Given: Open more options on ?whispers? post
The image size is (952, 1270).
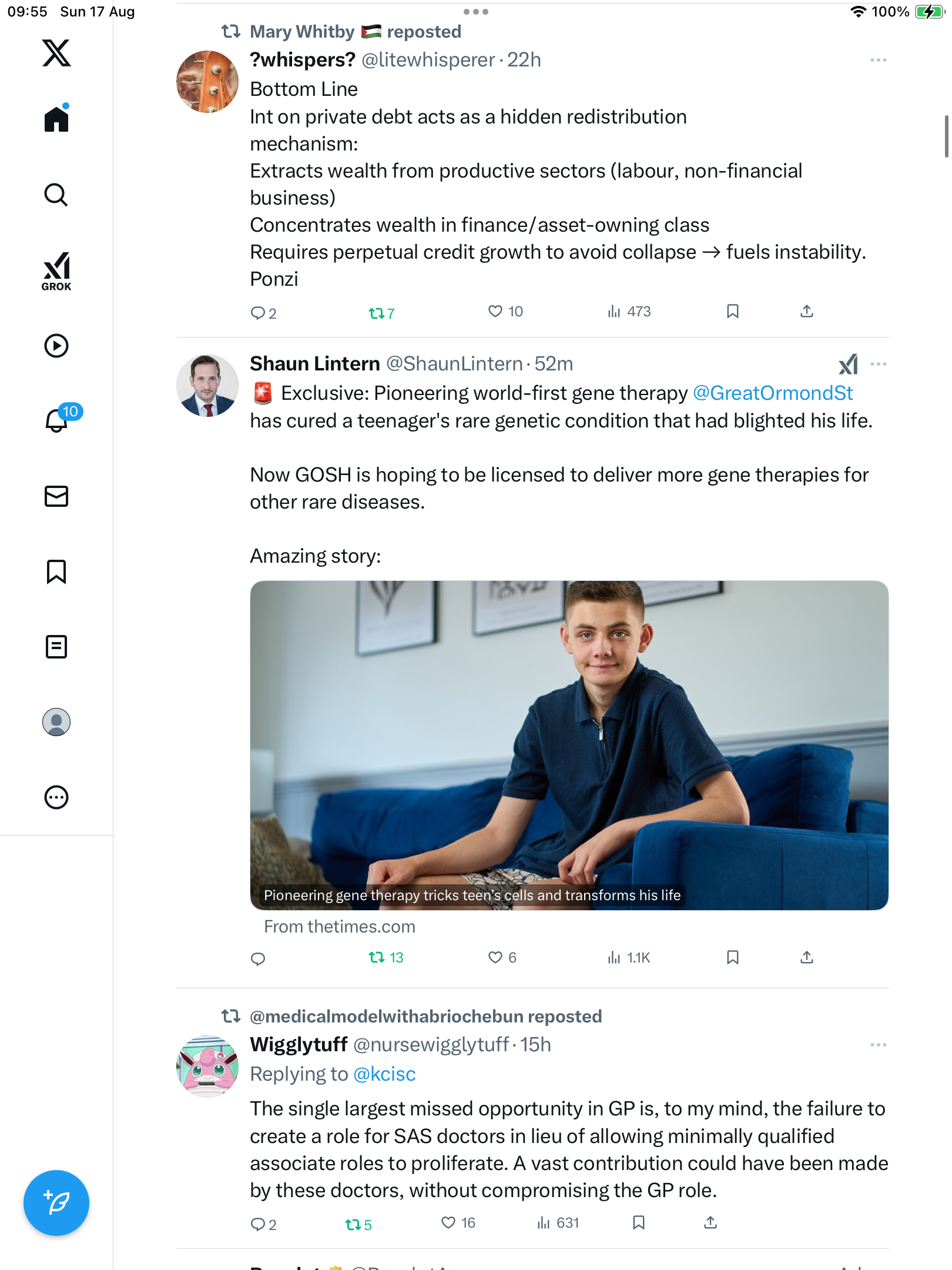Looking at the screenshot, I should pyautogui.click(x=878, y=60).
